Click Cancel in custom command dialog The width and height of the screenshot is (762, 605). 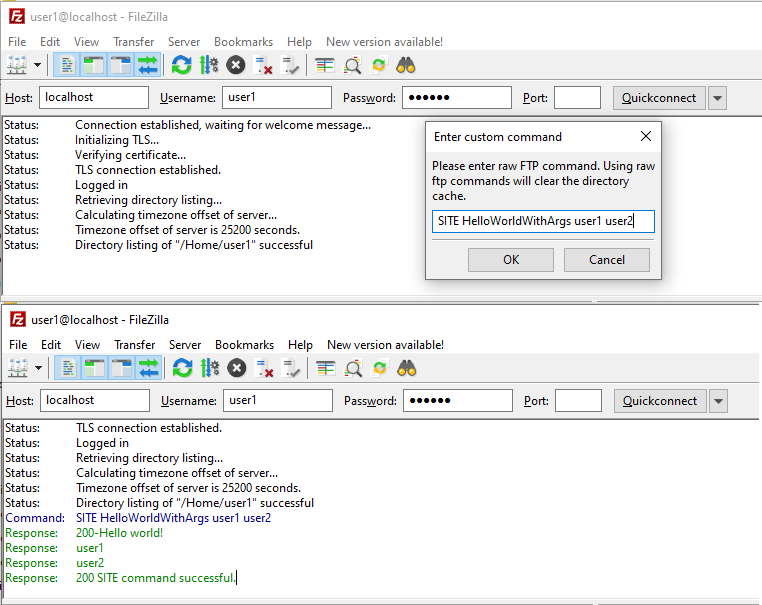click(607, 260)
